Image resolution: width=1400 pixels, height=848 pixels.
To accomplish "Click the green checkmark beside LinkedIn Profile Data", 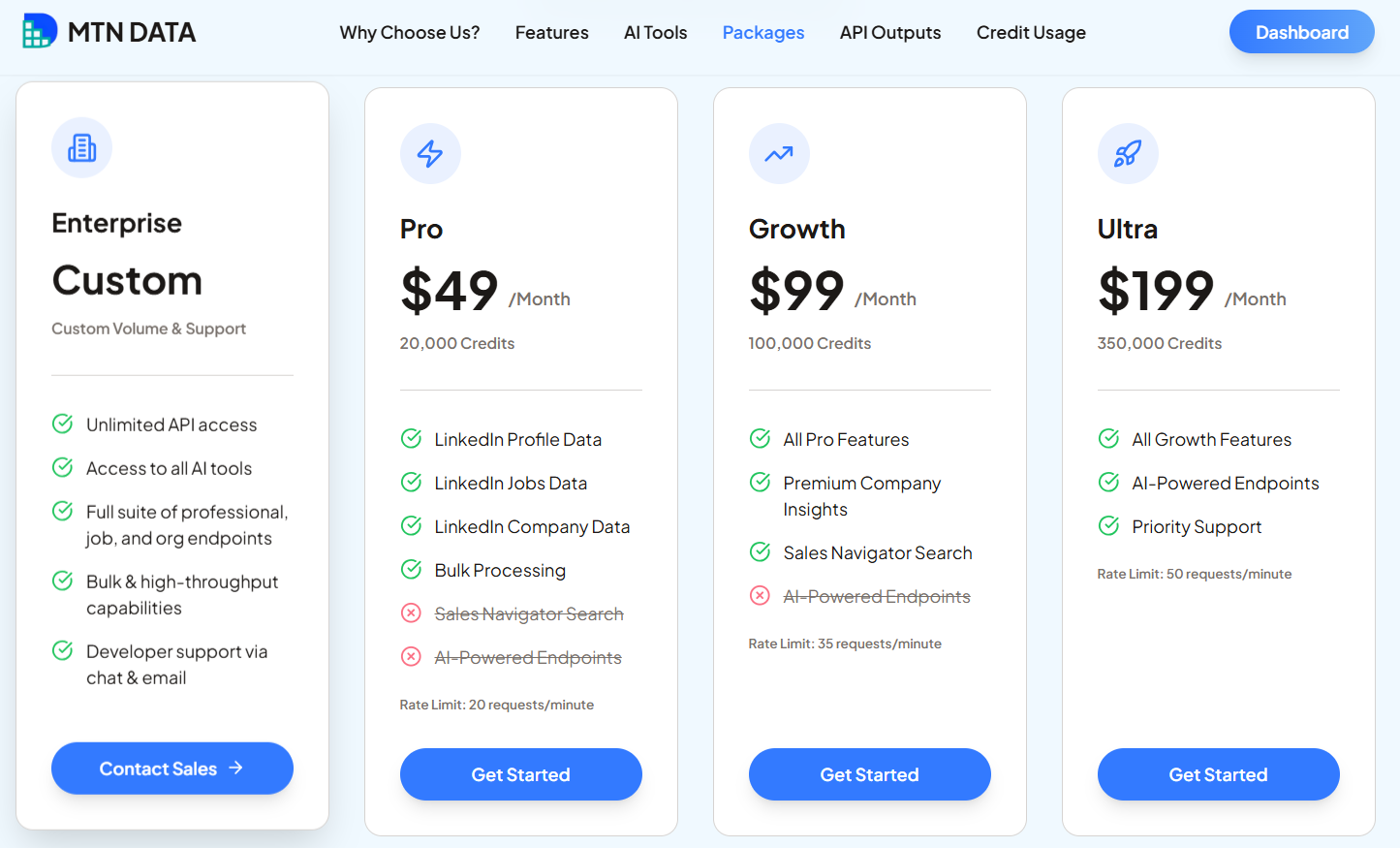I will 410,438.
